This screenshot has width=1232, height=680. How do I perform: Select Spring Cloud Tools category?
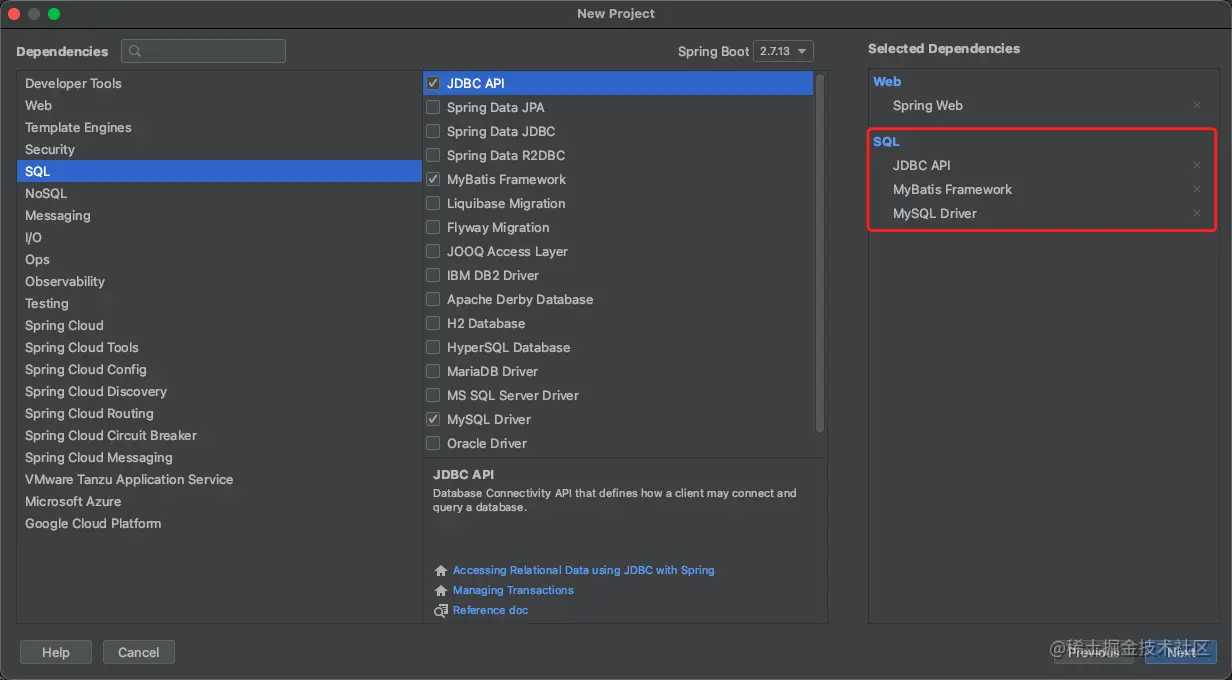pyautogui.click(x=219, y=347)
